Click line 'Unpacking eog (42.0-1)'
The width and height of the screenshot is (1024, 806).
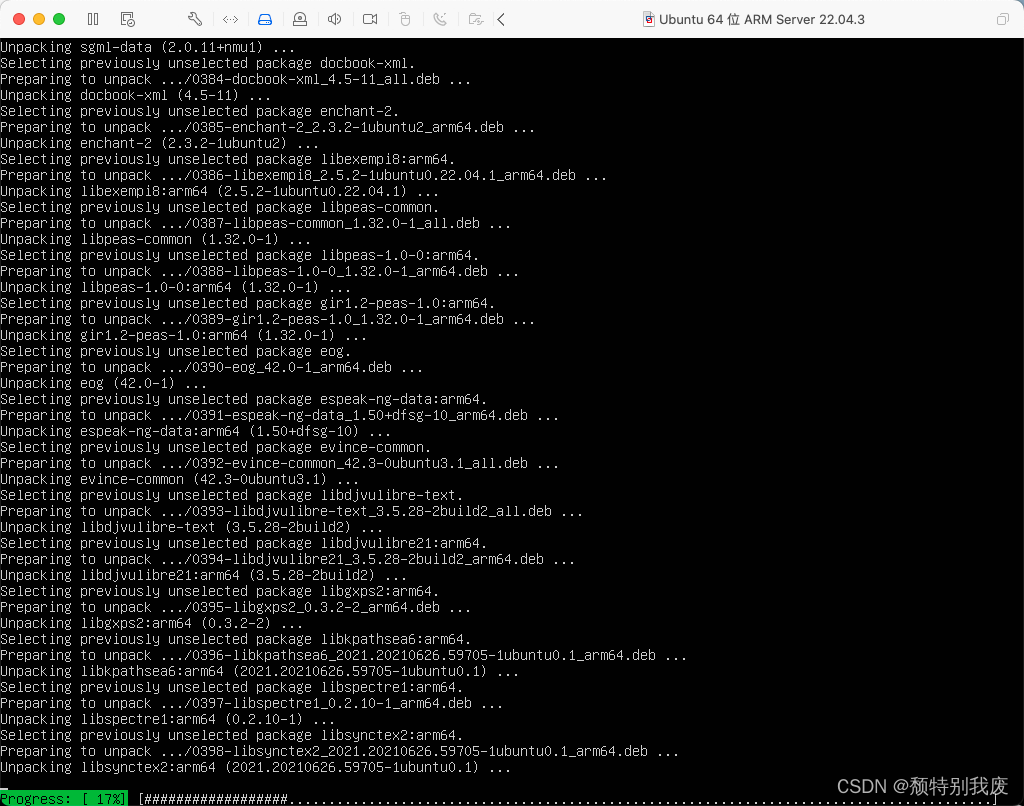[104, 383]
